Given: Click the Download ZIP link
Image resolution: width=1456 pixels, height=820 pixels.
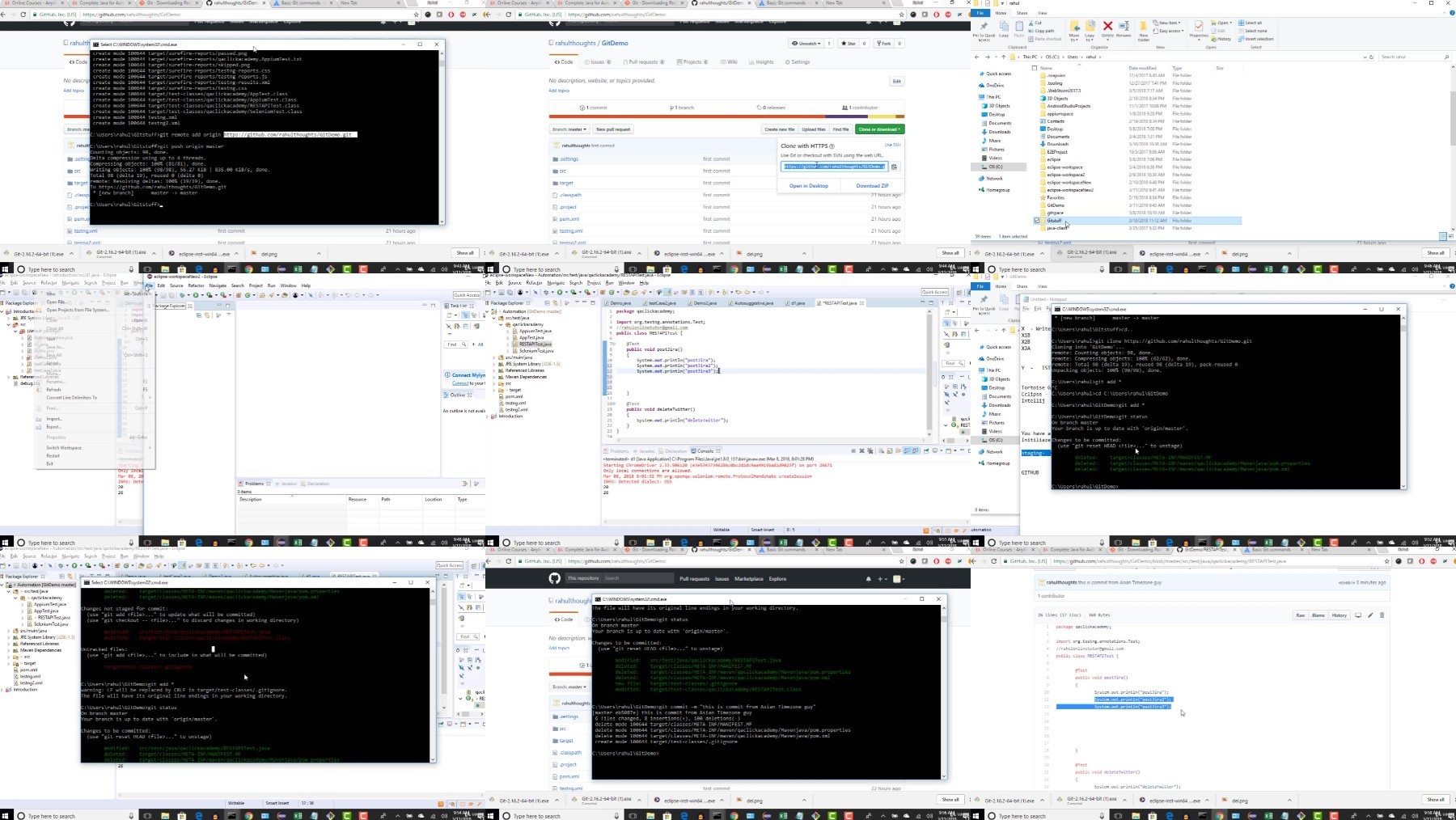Looking at the screenshot, I should (x=872, y=186).
